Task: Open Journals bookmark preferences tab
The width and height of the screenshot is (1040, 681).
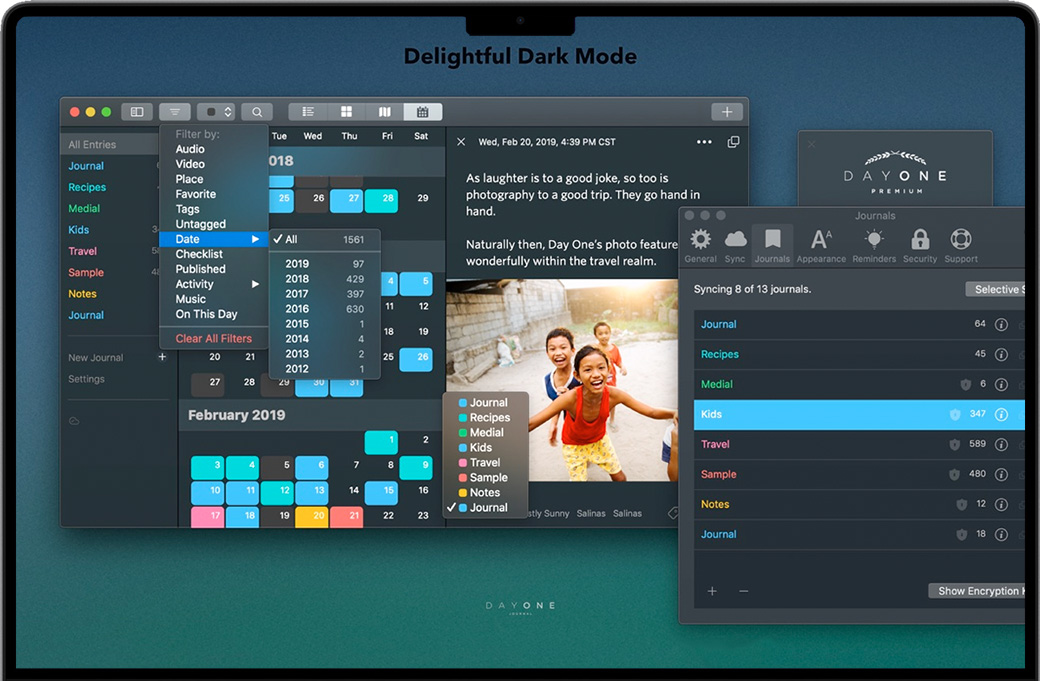Action: 772,246
